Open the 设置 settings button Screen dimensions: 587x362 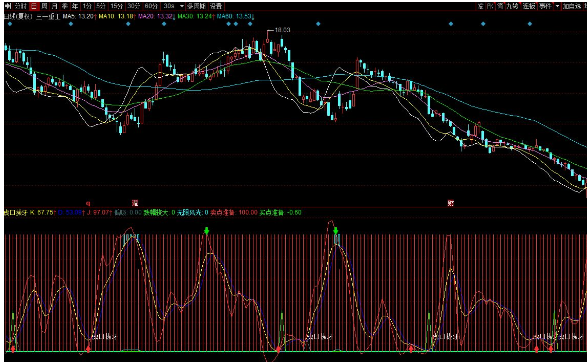pyautogui.click(x=216, y=6)
